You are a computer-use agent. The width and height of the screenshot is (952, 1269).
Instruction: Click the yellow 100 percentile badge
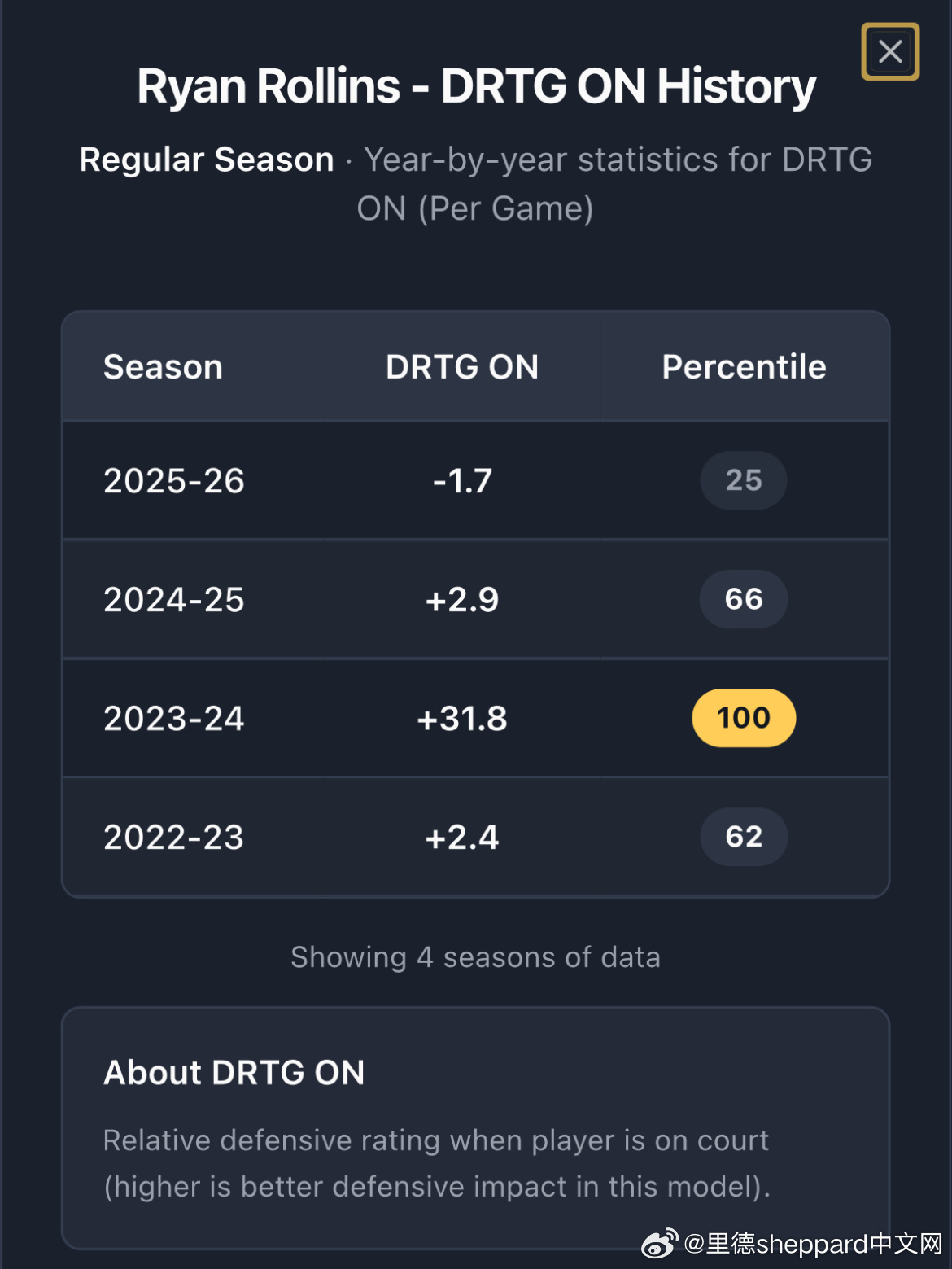[x=744, y=718]
